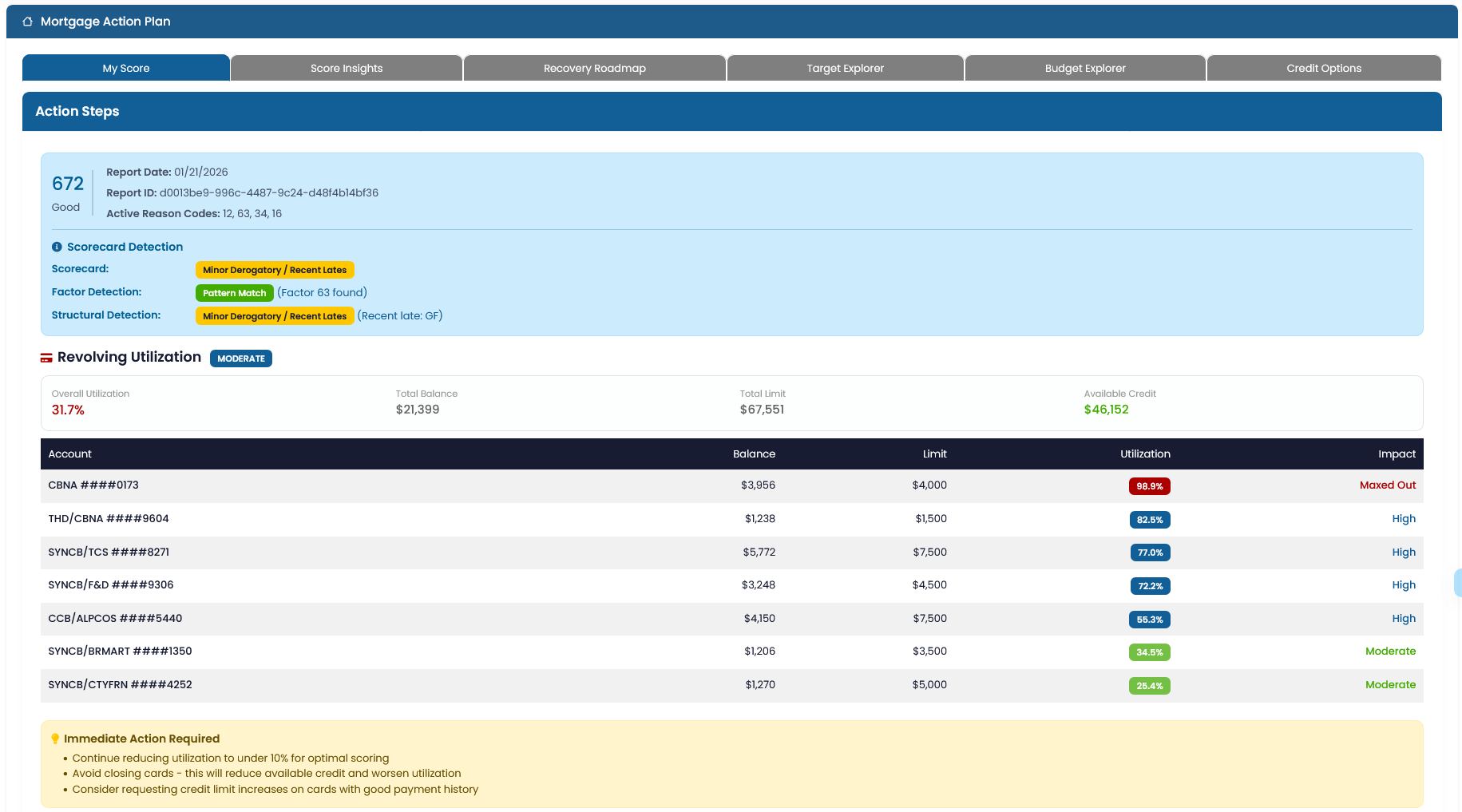
Task: Click the credit card icon next to Revolving Utilization
Action: click(x=46, y=357)
